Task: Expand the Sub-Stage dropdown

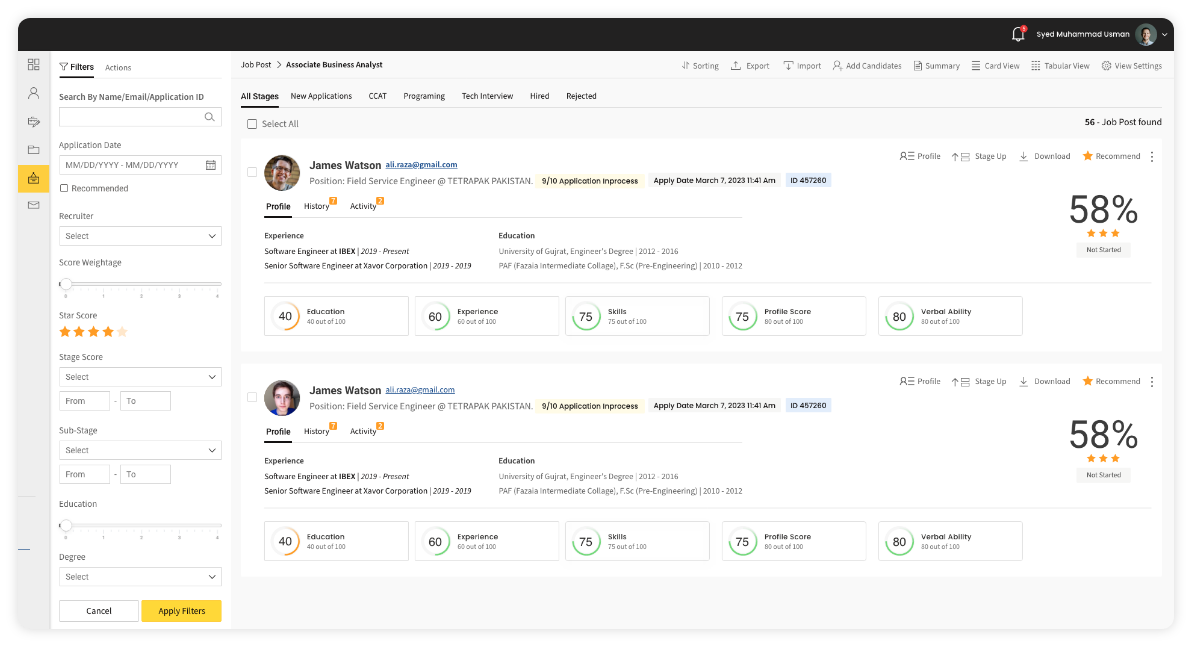Action: click(140, 451)
